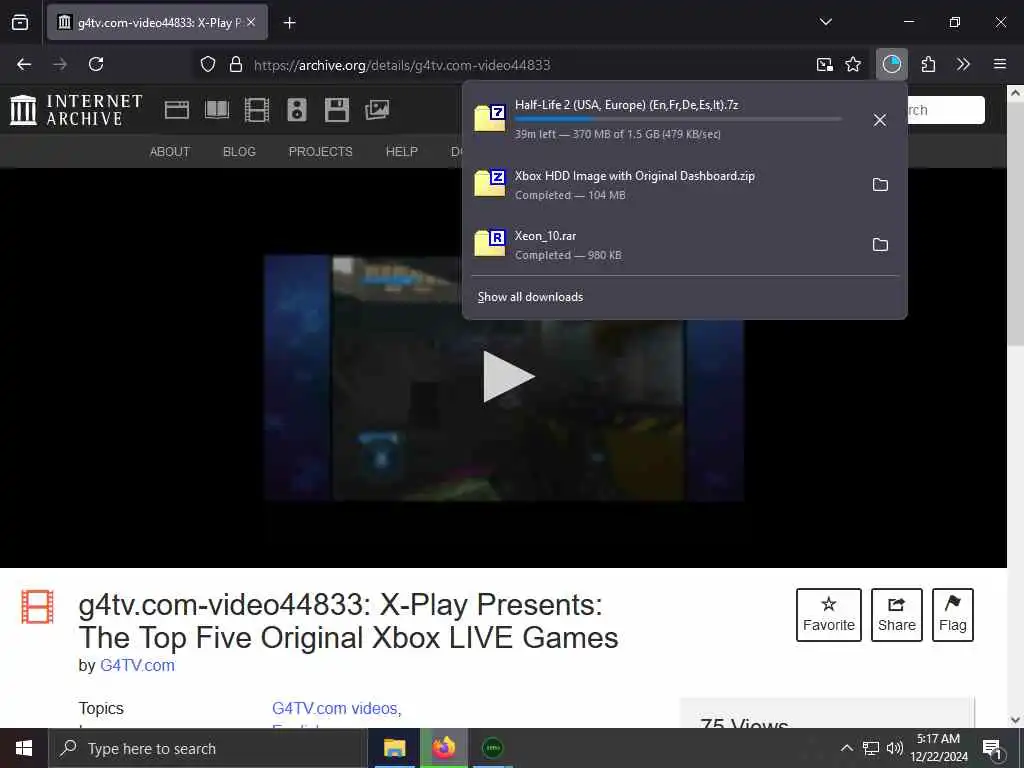Switch to Firefox in taskbar
Viewport: 1024px width, 768px height.
pos(443,748)
